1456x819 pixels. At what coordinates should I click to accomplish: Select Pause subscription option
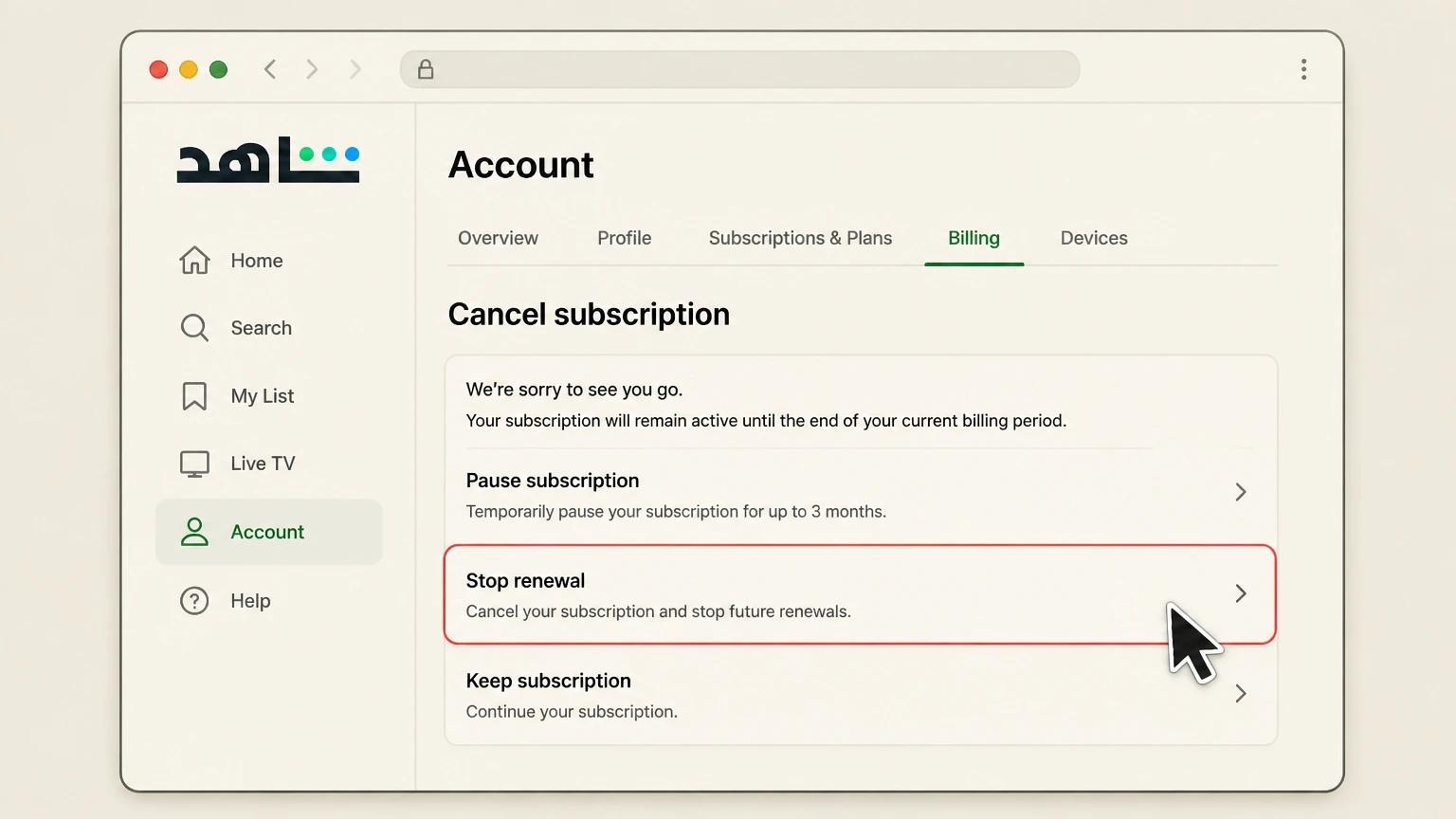pyautogui.click(x=861, y=495)
